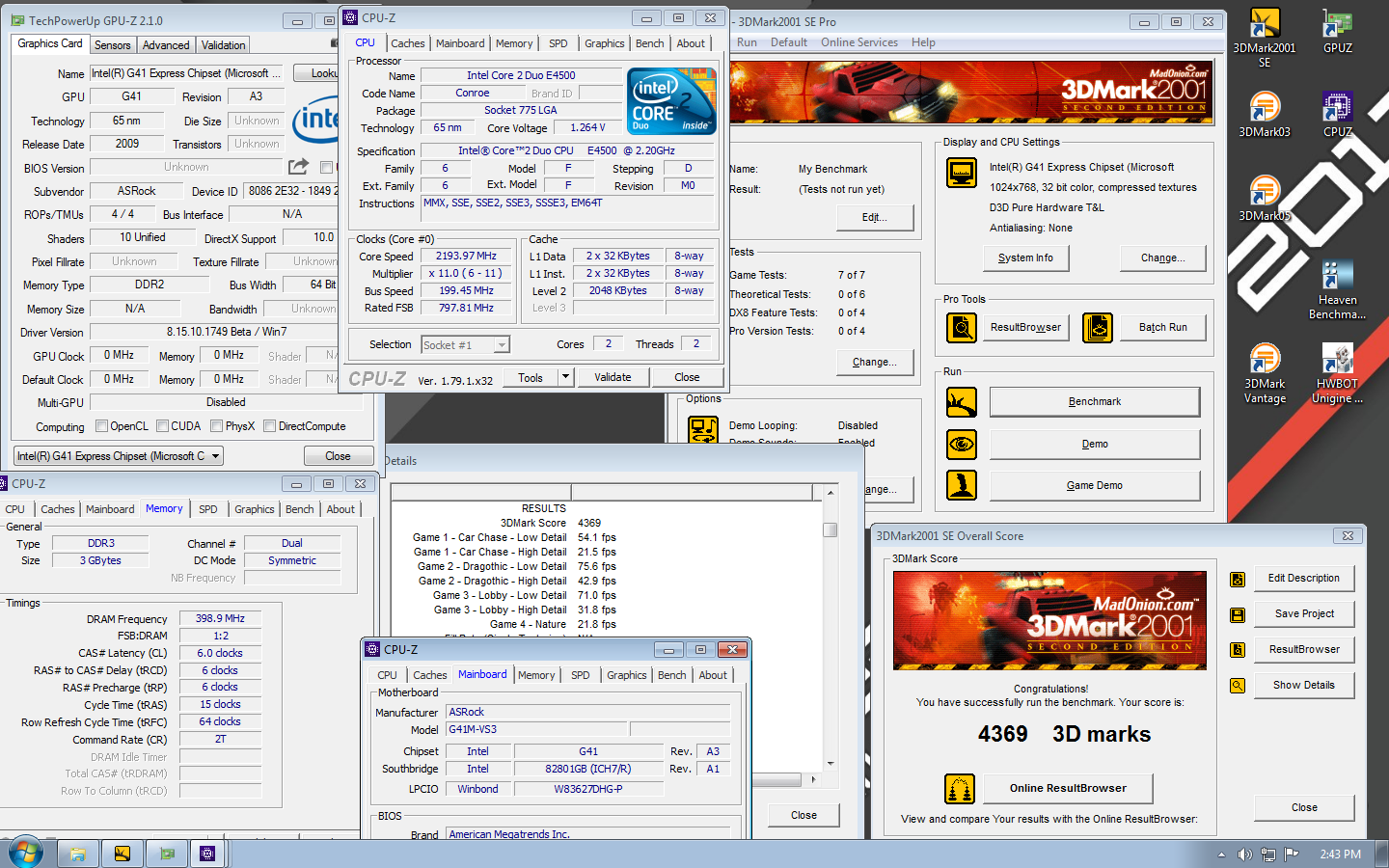
Task: Click the Batch Run icon
Action: [1098, 328]
